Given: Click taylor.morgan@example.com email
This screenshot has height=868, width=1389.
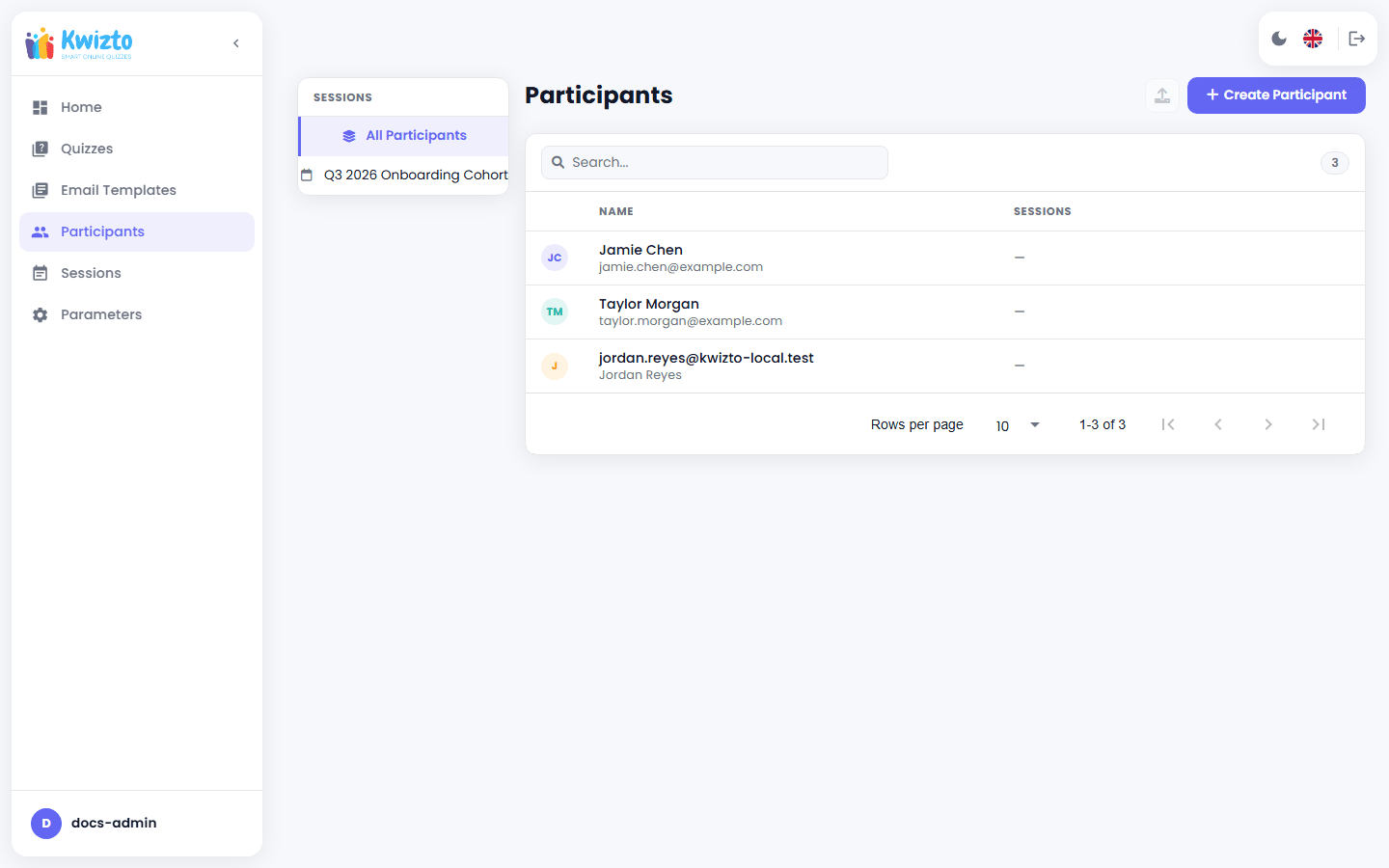Looking at the screenshot, I should (691, 321).
